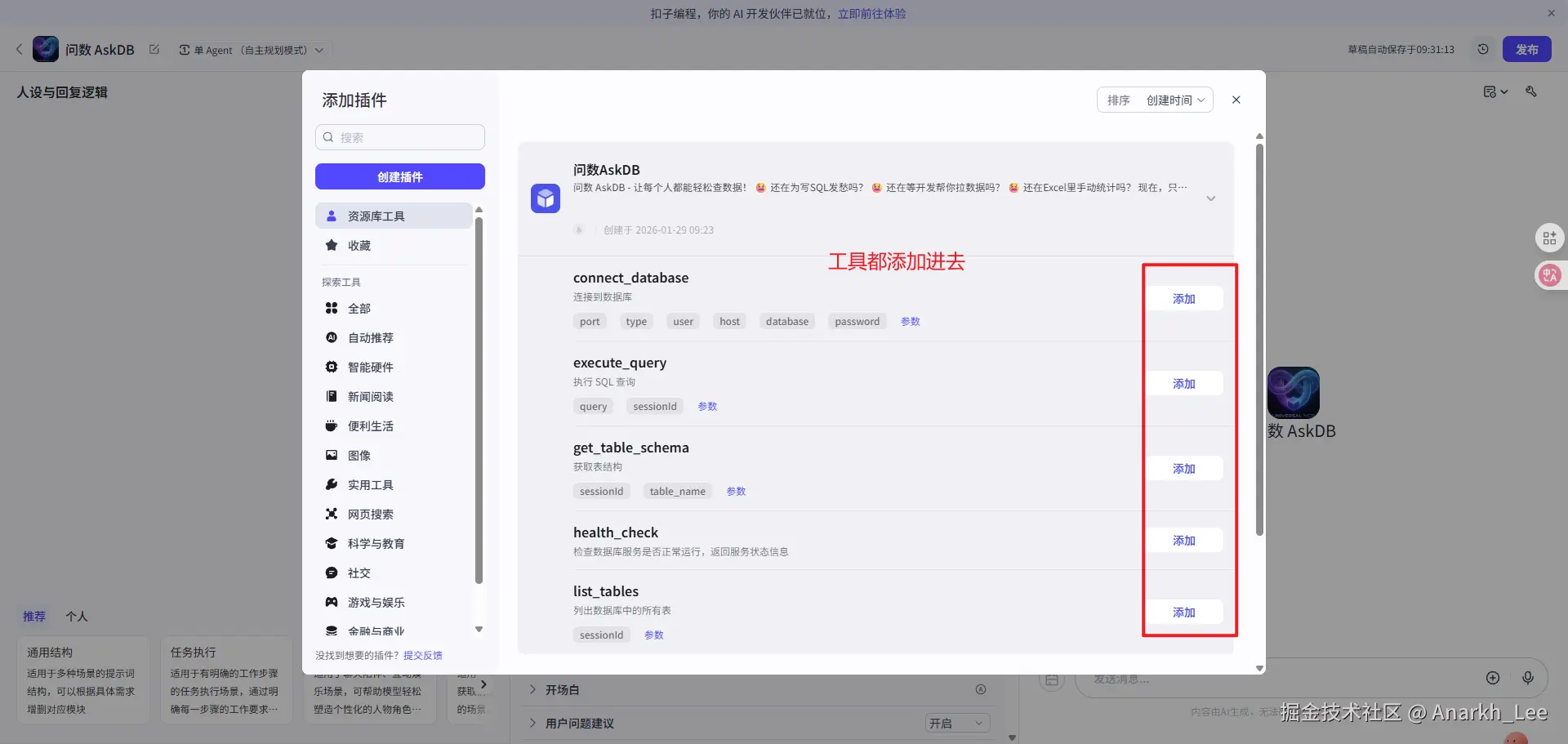1568x744 pixels.
Task: Select 科学与教育 category
Action: [394, 544]
